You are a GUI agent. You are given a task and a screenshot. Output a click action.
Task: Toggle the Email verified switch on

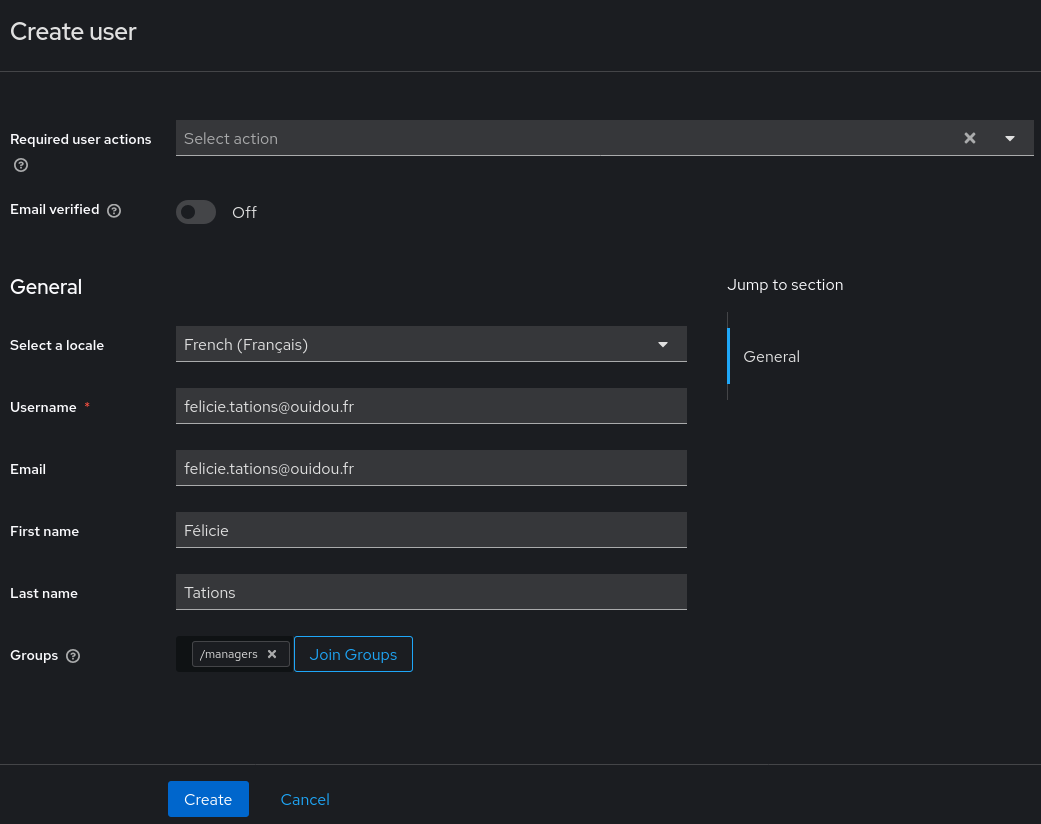[x=196, y=212]
